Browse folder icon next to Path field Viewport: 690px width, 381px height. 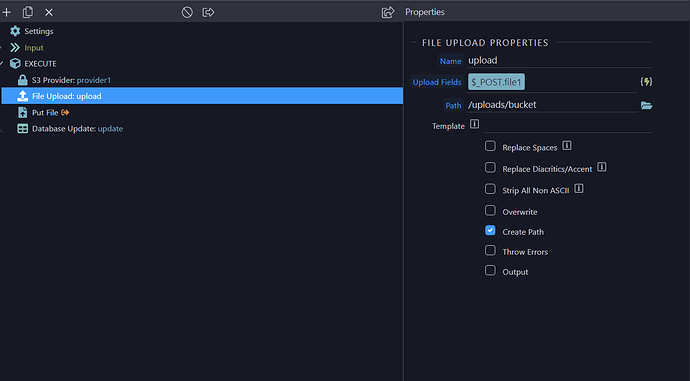coord(646,105)
